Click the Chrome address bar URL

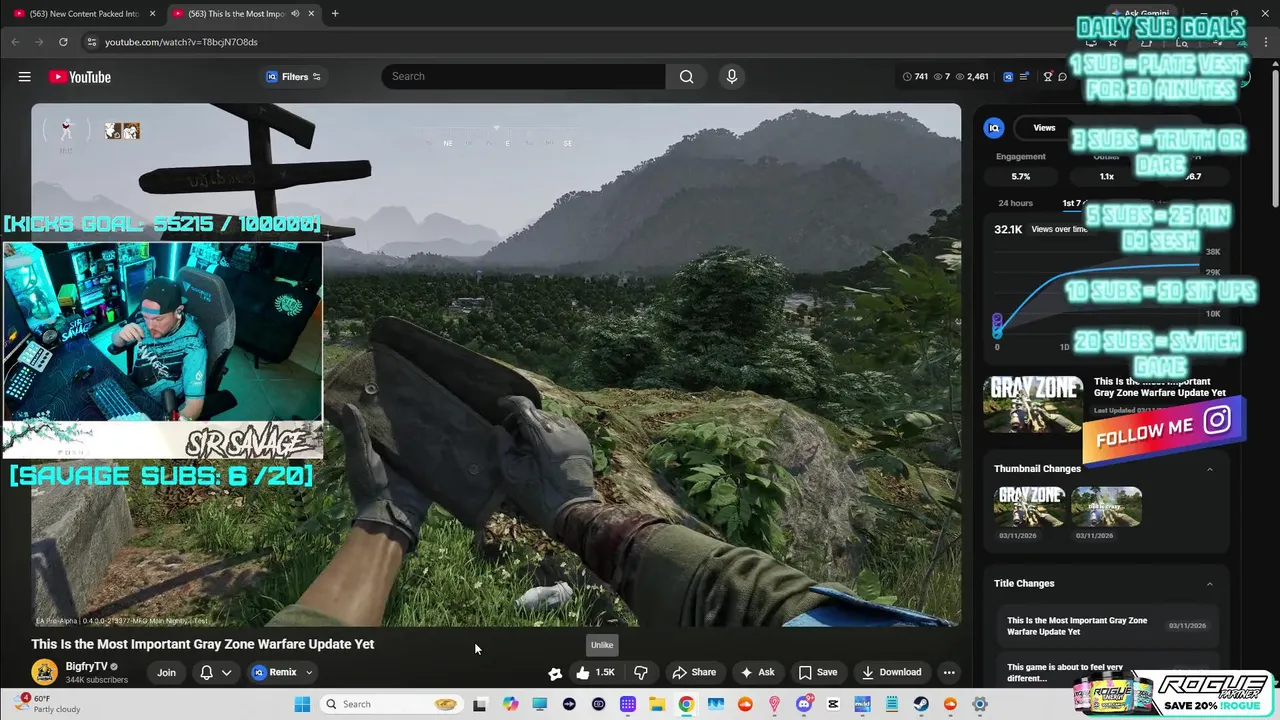pyautogui.click(x=181, y=42)
